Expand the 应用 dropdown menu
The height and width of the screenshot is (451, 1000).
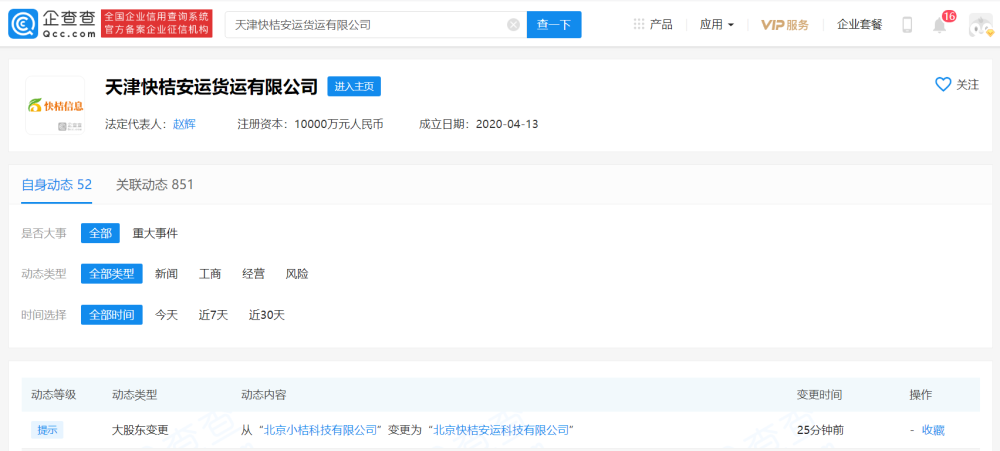pos(717,25)
